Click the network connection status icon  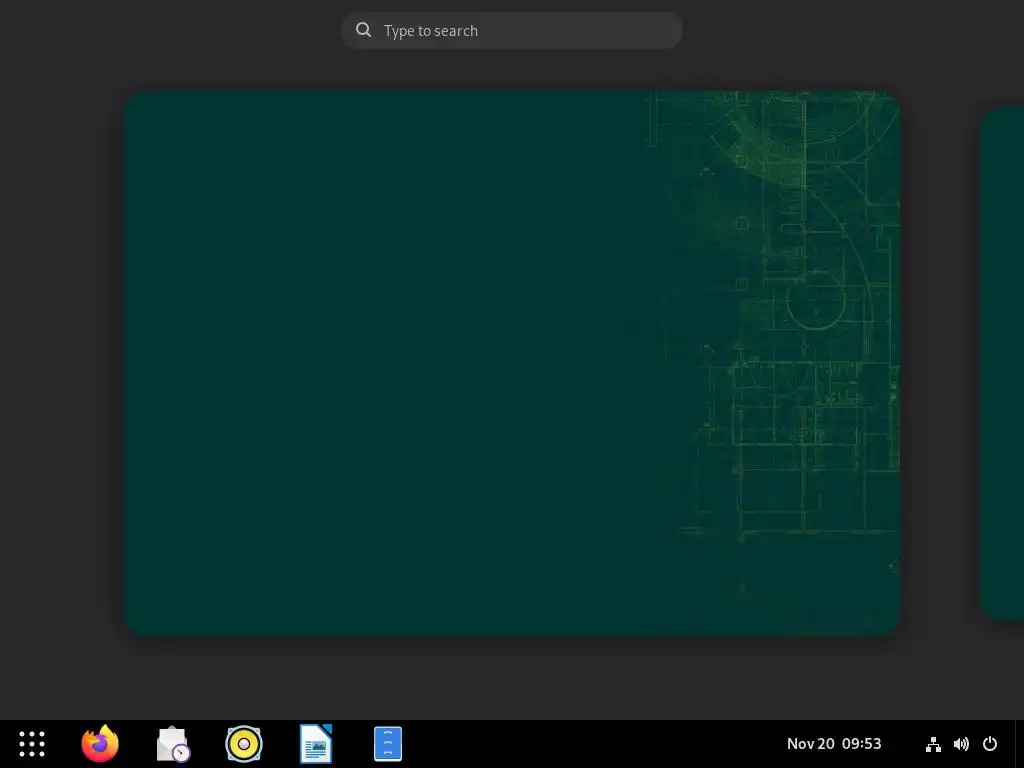pyautogui.click(x=933, y=744)
